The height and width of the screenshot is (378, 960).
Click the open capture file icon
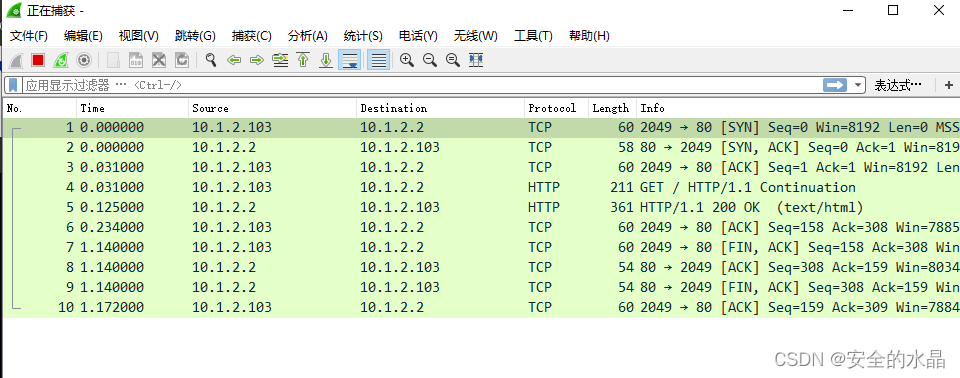coord(113,60)
